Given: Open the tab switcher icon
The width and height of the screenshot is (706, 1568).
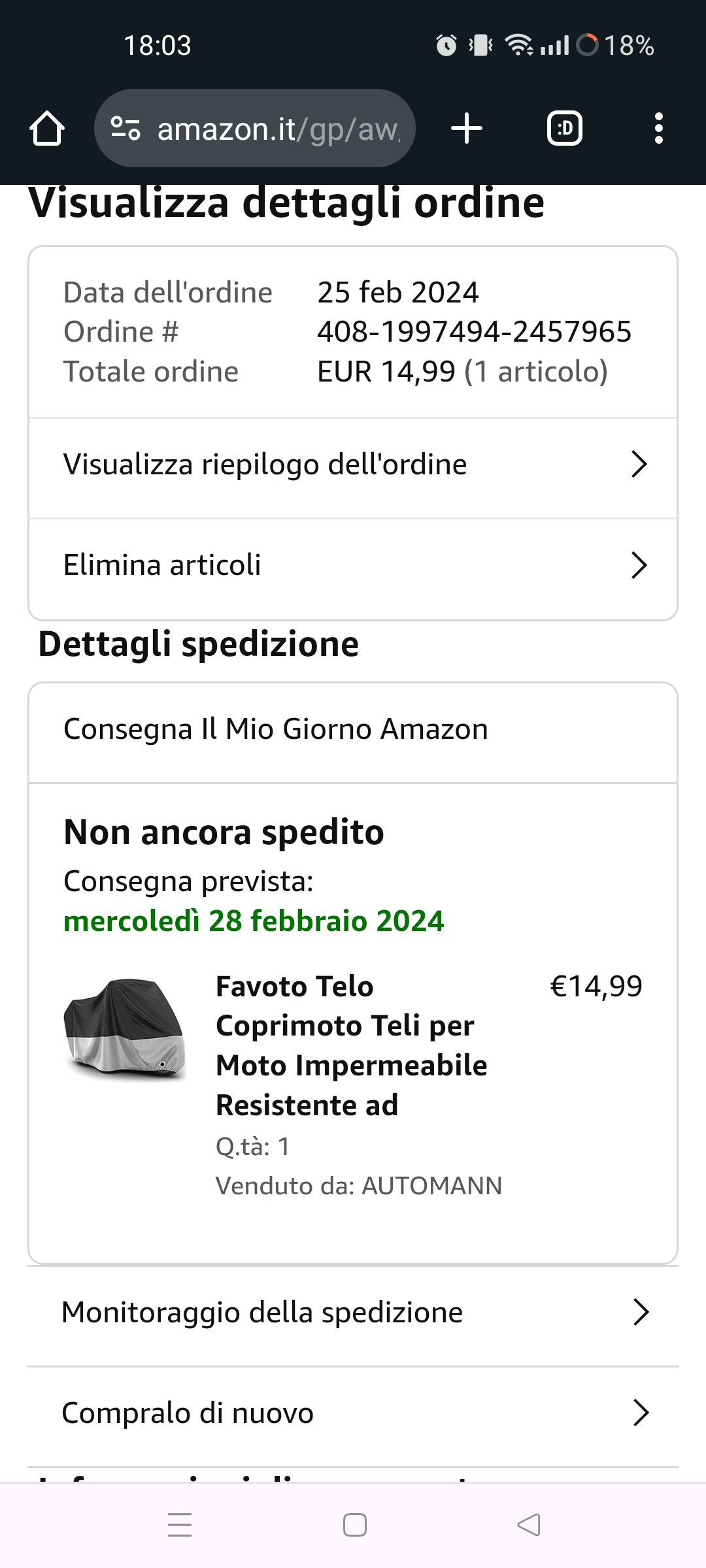Looking at the screenshot, I should pyautogui.click(x=564, y=128).
